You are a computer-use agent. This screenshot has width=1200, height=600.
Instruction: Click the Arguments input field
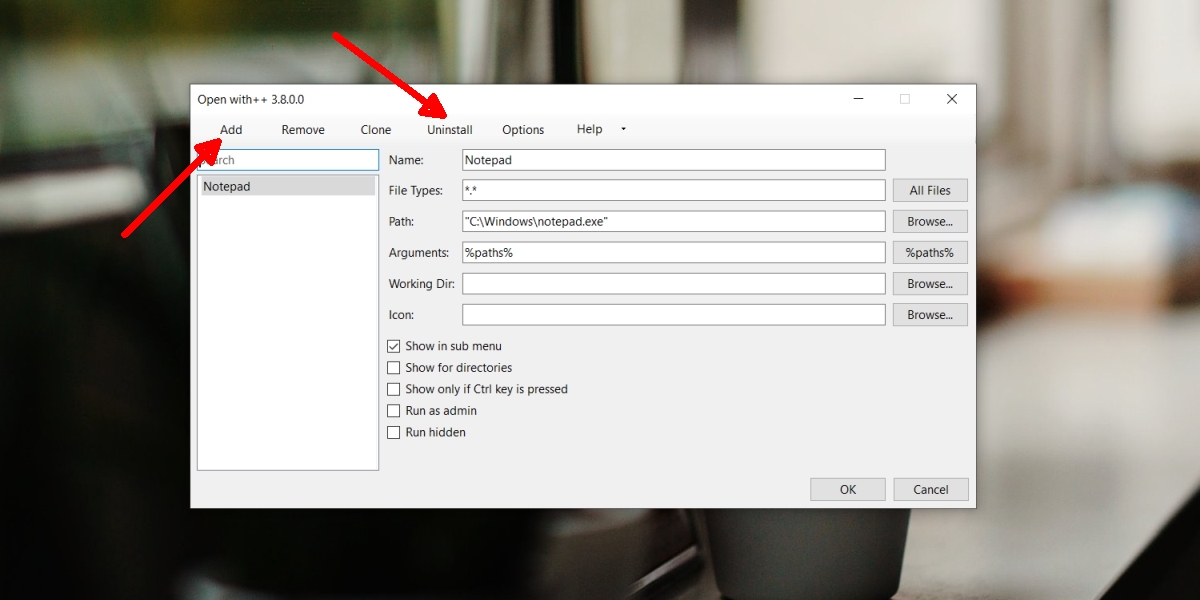[674, 252]
